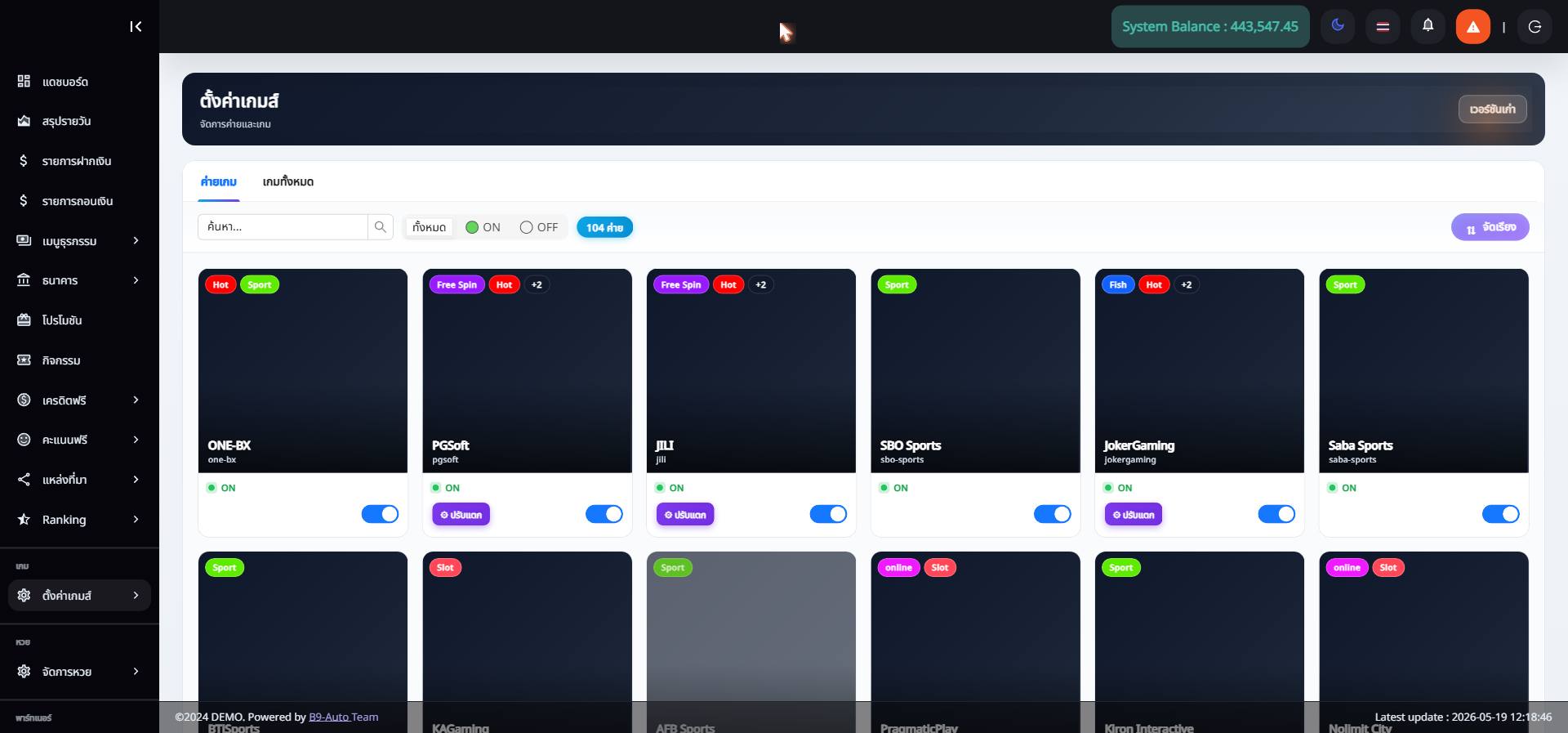Switch to the ค่ายเกม tab

click(219, 181)
